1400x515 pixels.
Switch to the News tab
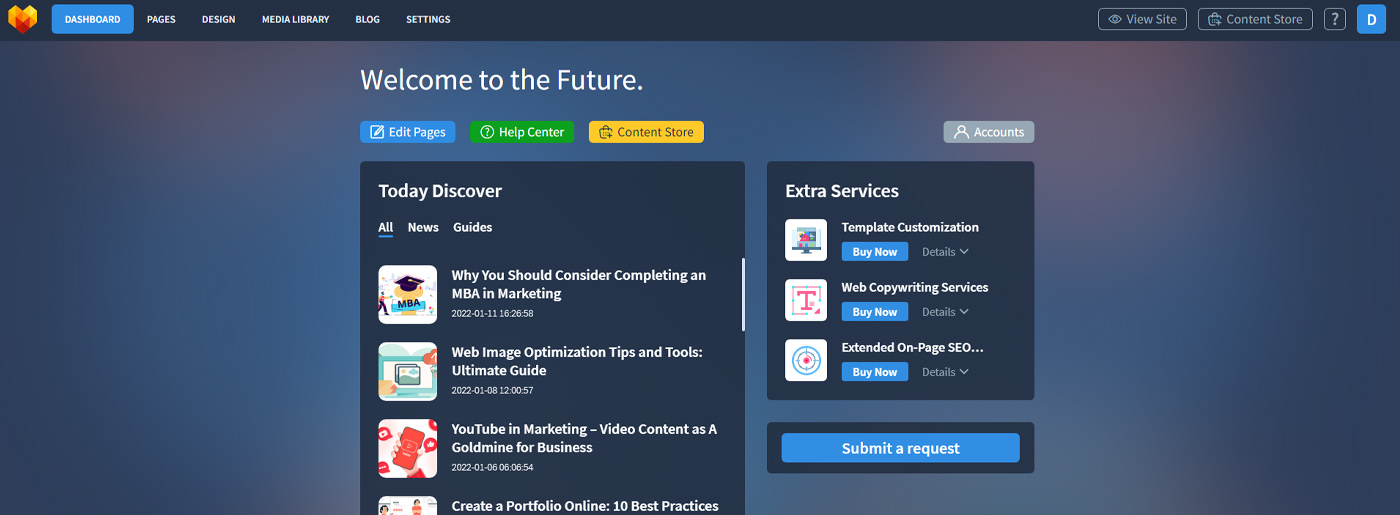coord(423,227)
